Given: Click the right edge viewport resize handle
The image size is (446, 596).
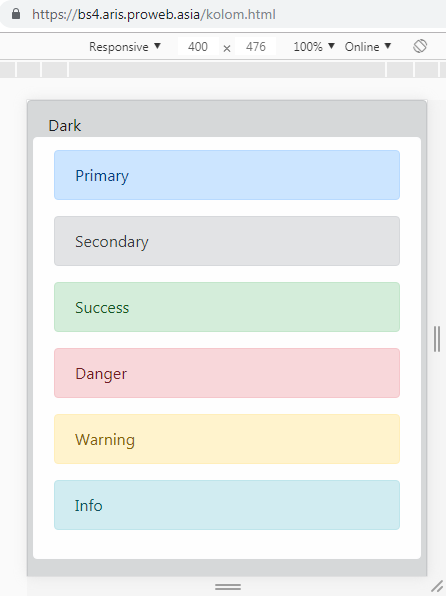Looking at the screenshot, I should 437,339.
